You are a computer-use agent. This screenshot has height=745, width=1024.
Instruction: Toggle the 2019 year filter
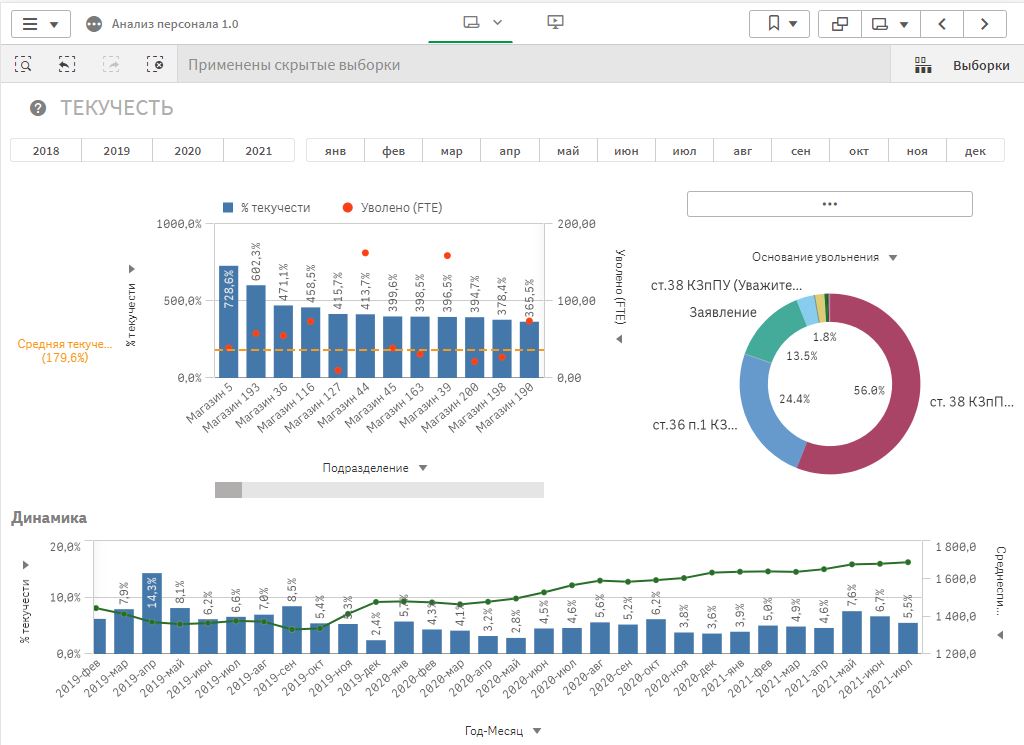(x=117, y=151)
